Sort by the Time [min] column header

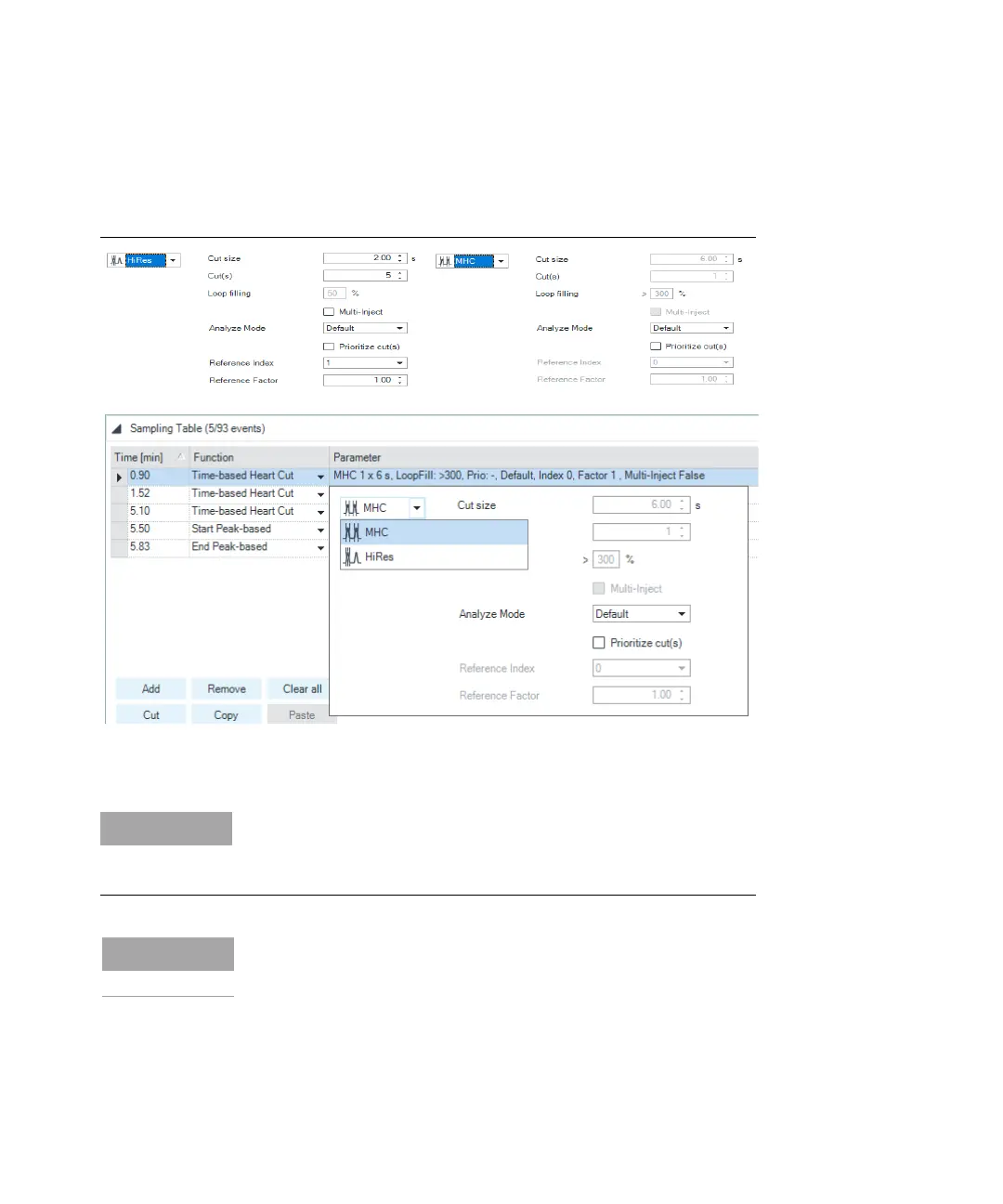150,457
